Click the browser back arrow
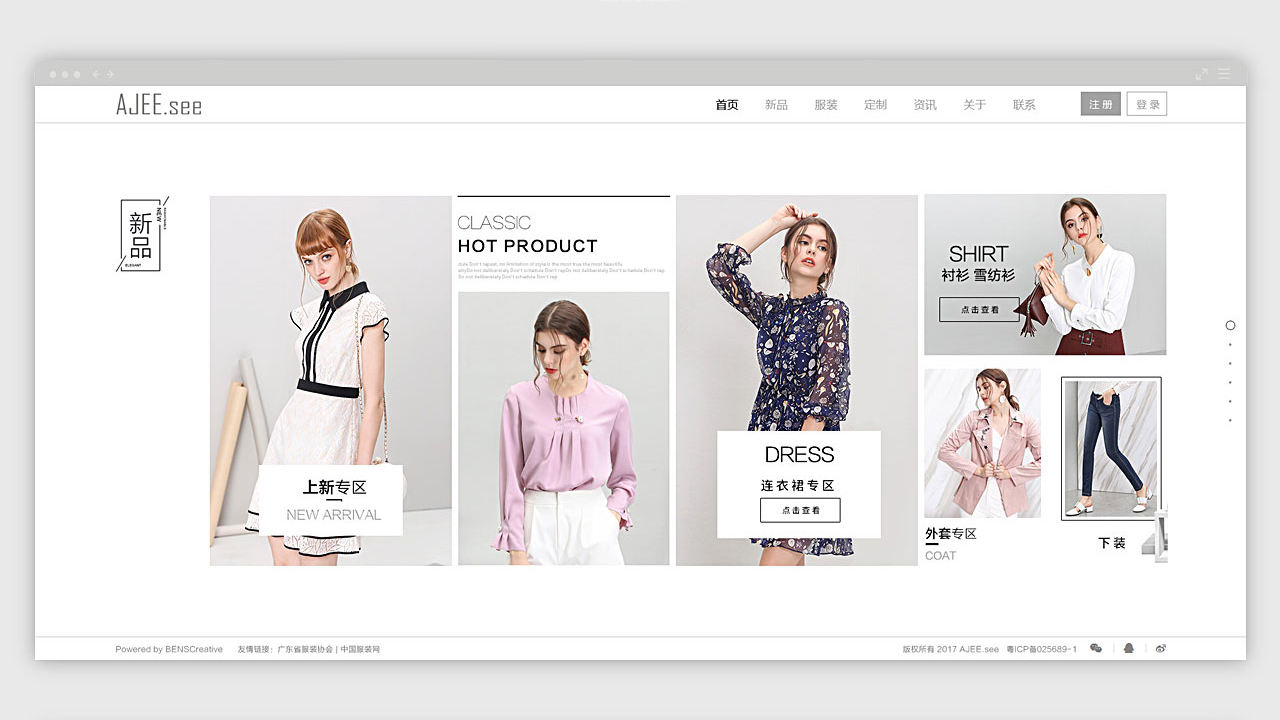Image resolution: width=1280 pixels, height=720 pixels. click(x=96, y=74)
